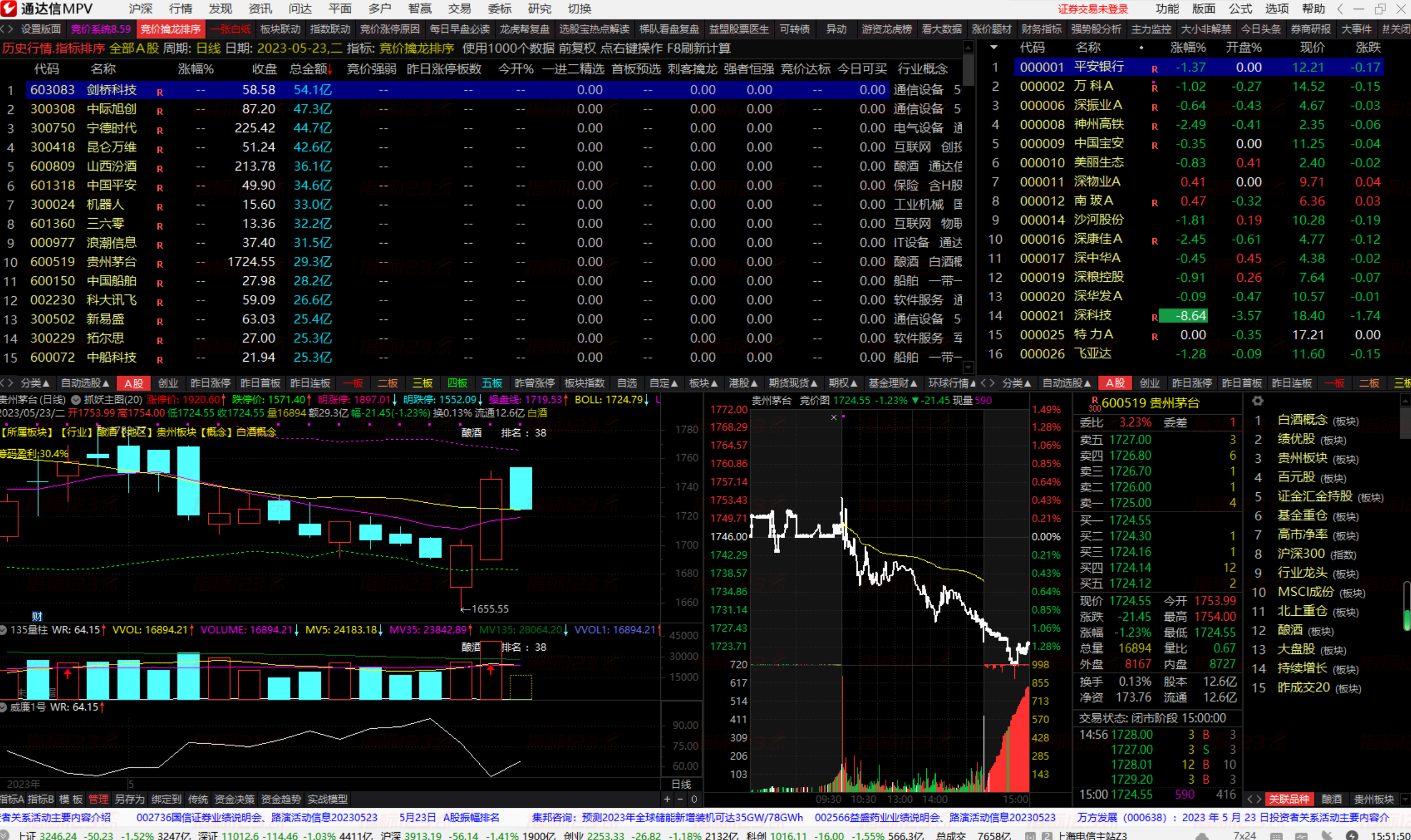Click the satellite dish icon in the status bar
1411x840 pixels.
(x=1327, y=837)
